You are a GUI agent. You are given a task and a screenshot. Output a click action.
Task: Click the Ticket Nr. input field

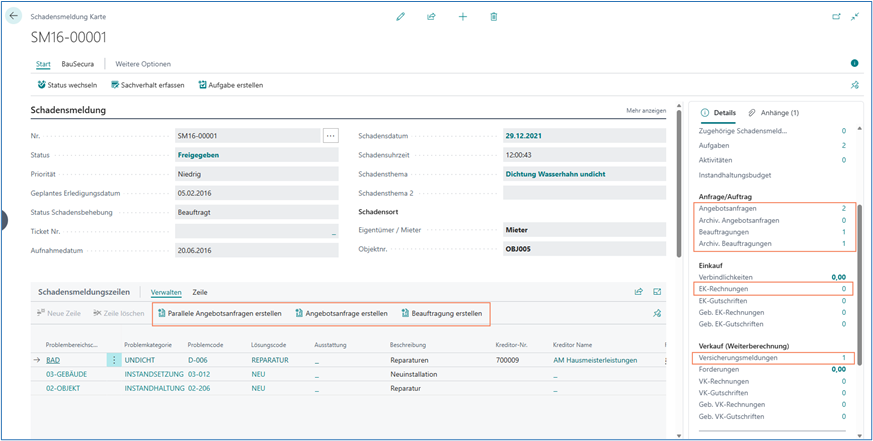(256, 231)
